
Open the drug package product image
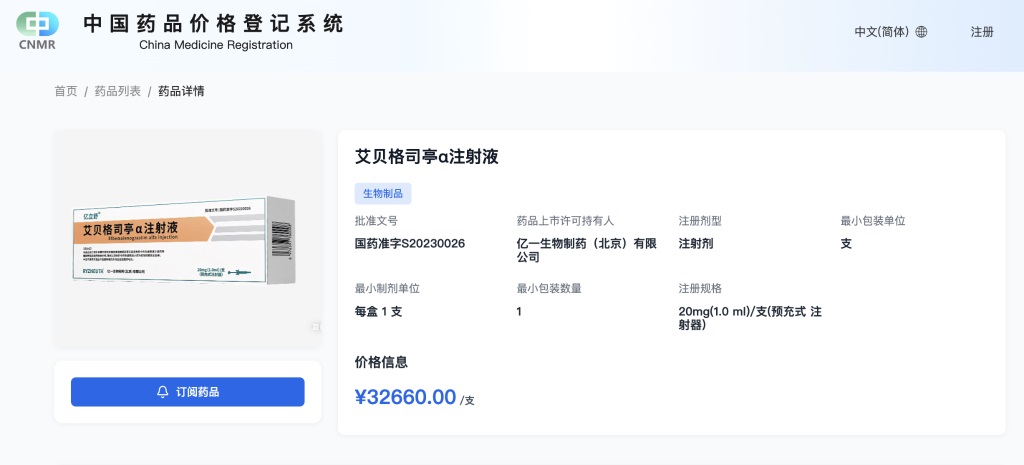point(187,240)
